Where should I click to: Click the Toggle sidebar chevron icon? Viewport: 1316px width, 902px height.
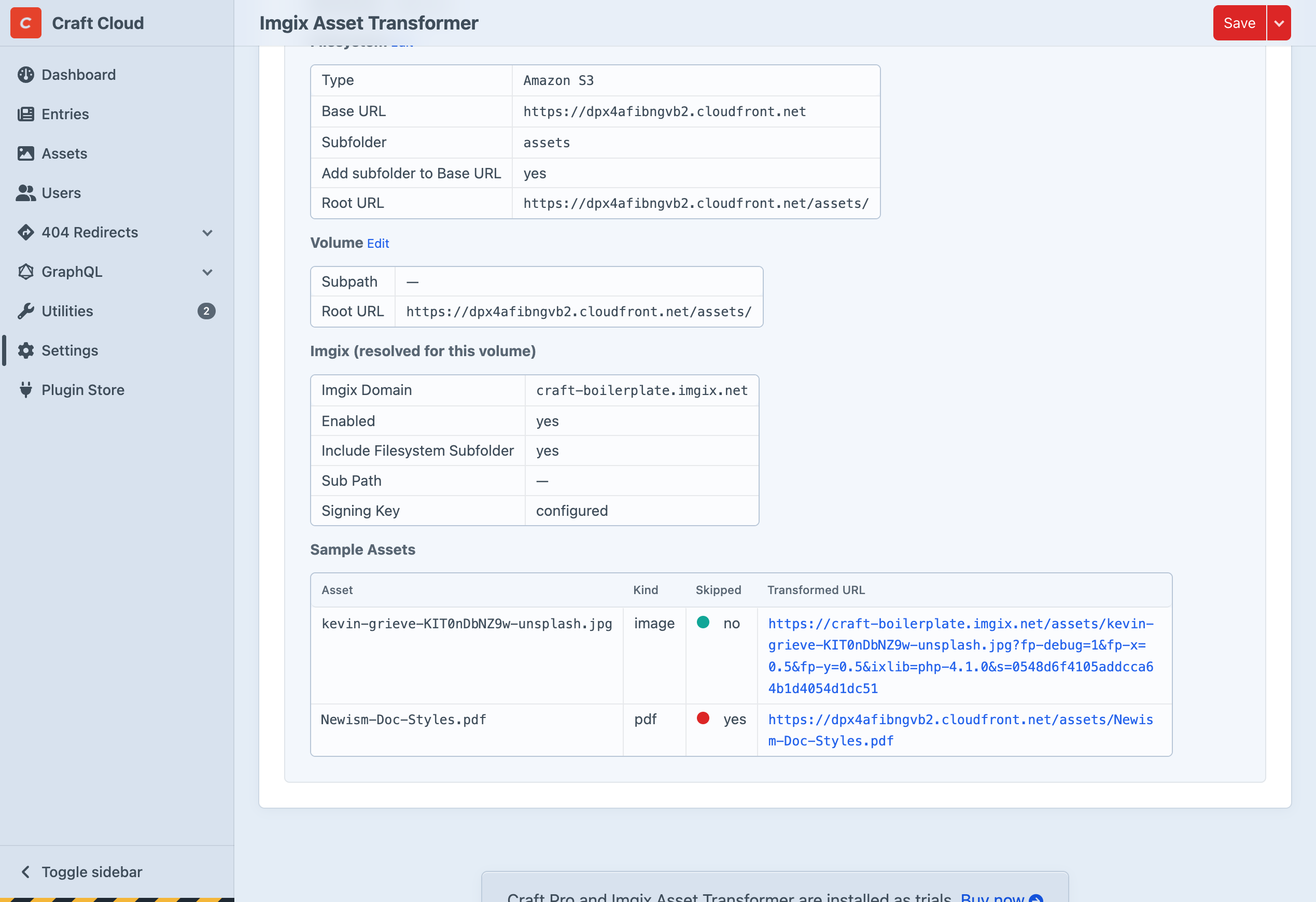pos(25,871)
